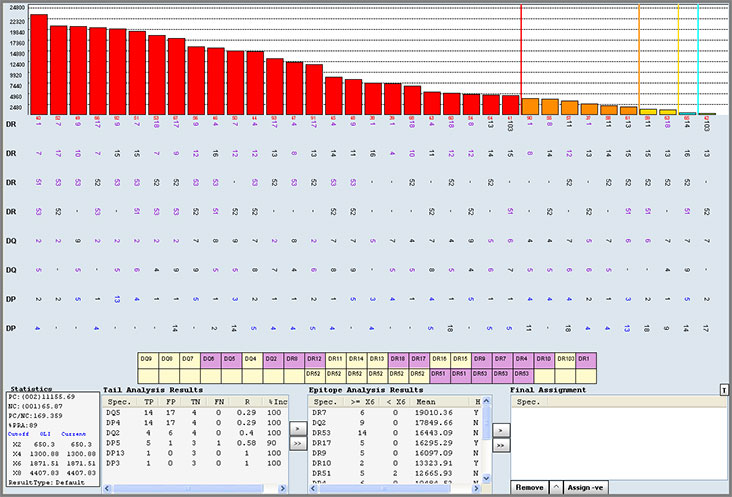Select the cyan cutoff line on chart
The height and width of the screenshot is (497, 732).
click(698, 60)
